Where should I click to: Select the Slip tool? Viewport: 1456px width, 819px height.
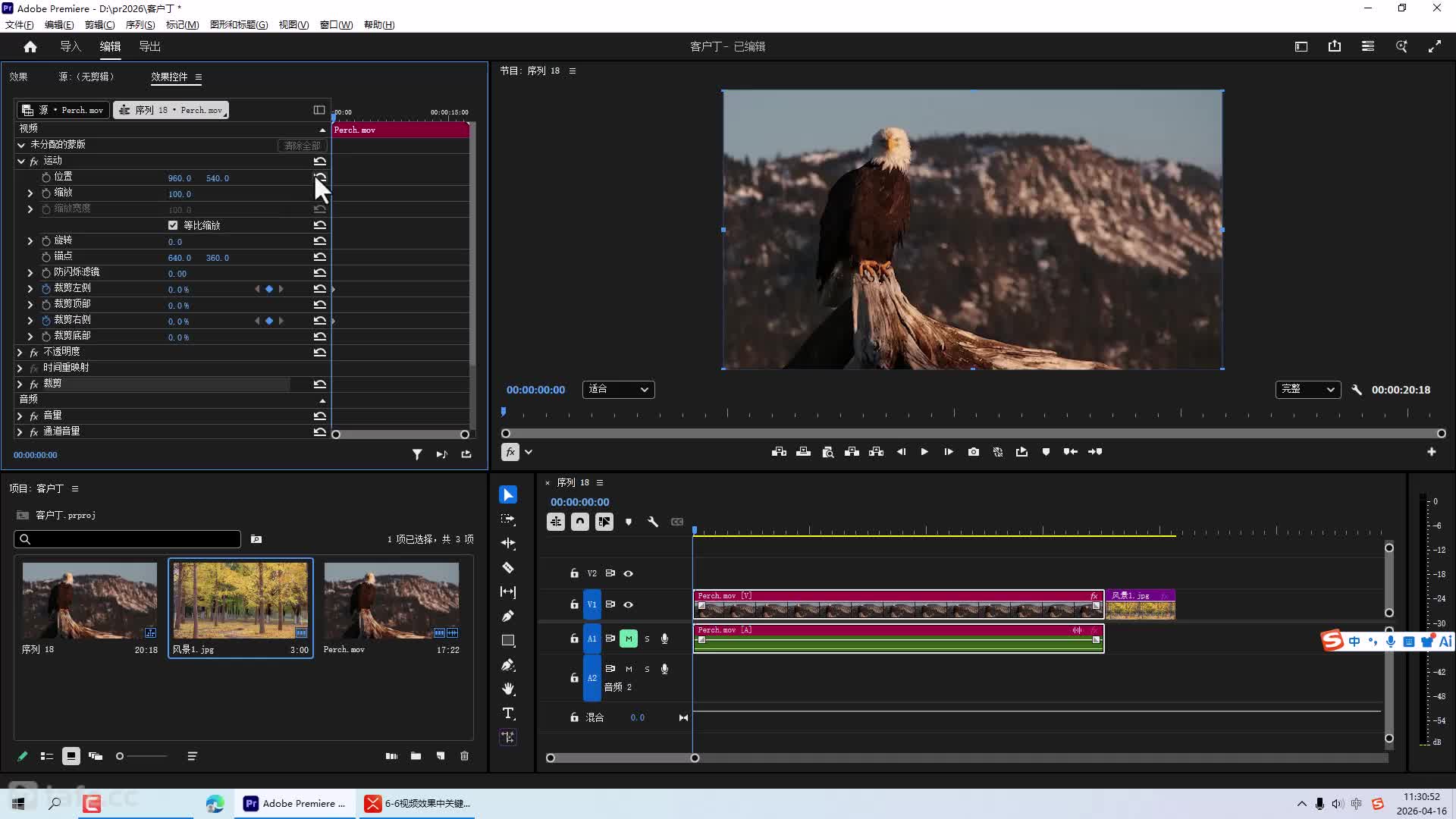pyautogui.click(x=508, y=591)
